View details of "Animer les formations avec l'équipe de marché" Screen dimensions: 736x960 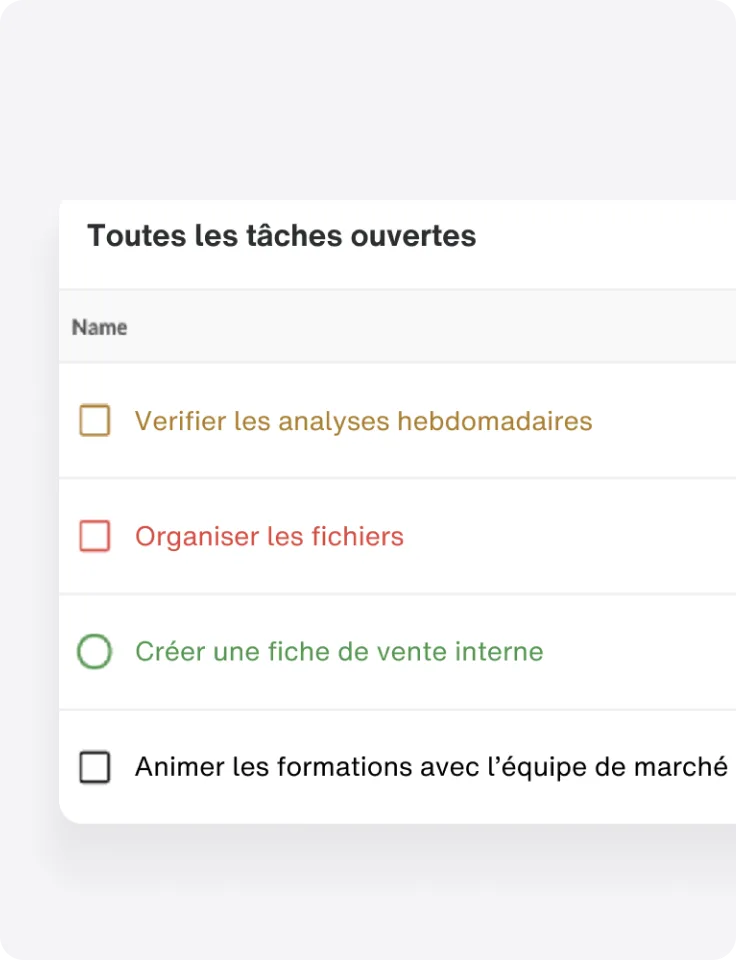pyautogui.click(x=430, y=767)
